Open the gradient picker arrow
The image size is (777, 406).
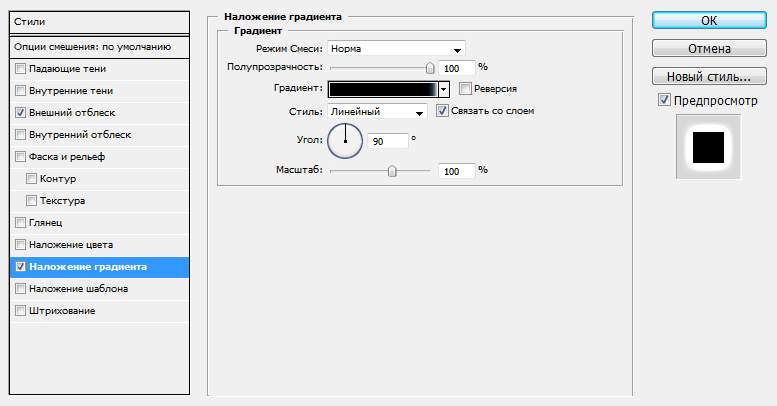(x=444, y=89)
